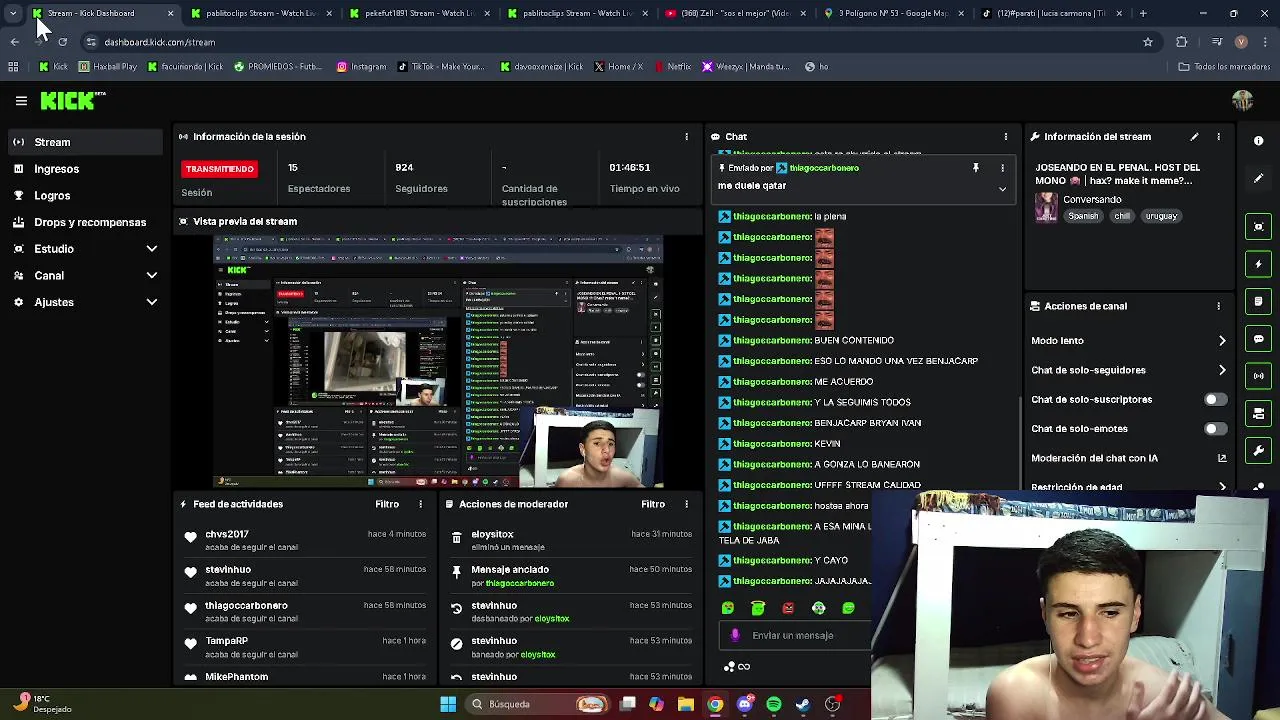Viewport: 1280px width, 720px height.
Task: Click the points infinity icon below chat input
Action: (737, 667)
